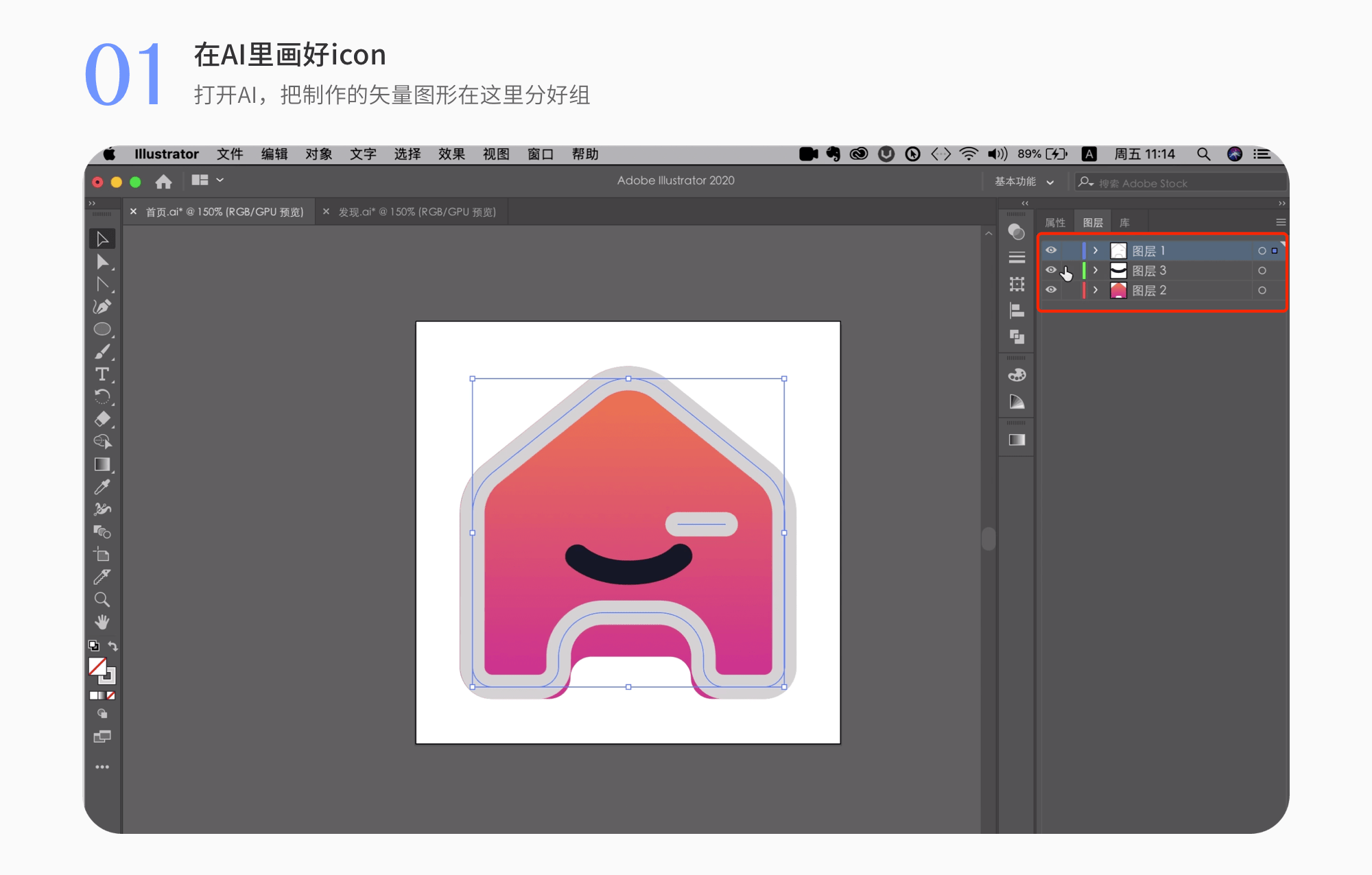Open the 对象 menu
Image resolution: width=1372 pixels, height=875 pixels.
(318, 154)
